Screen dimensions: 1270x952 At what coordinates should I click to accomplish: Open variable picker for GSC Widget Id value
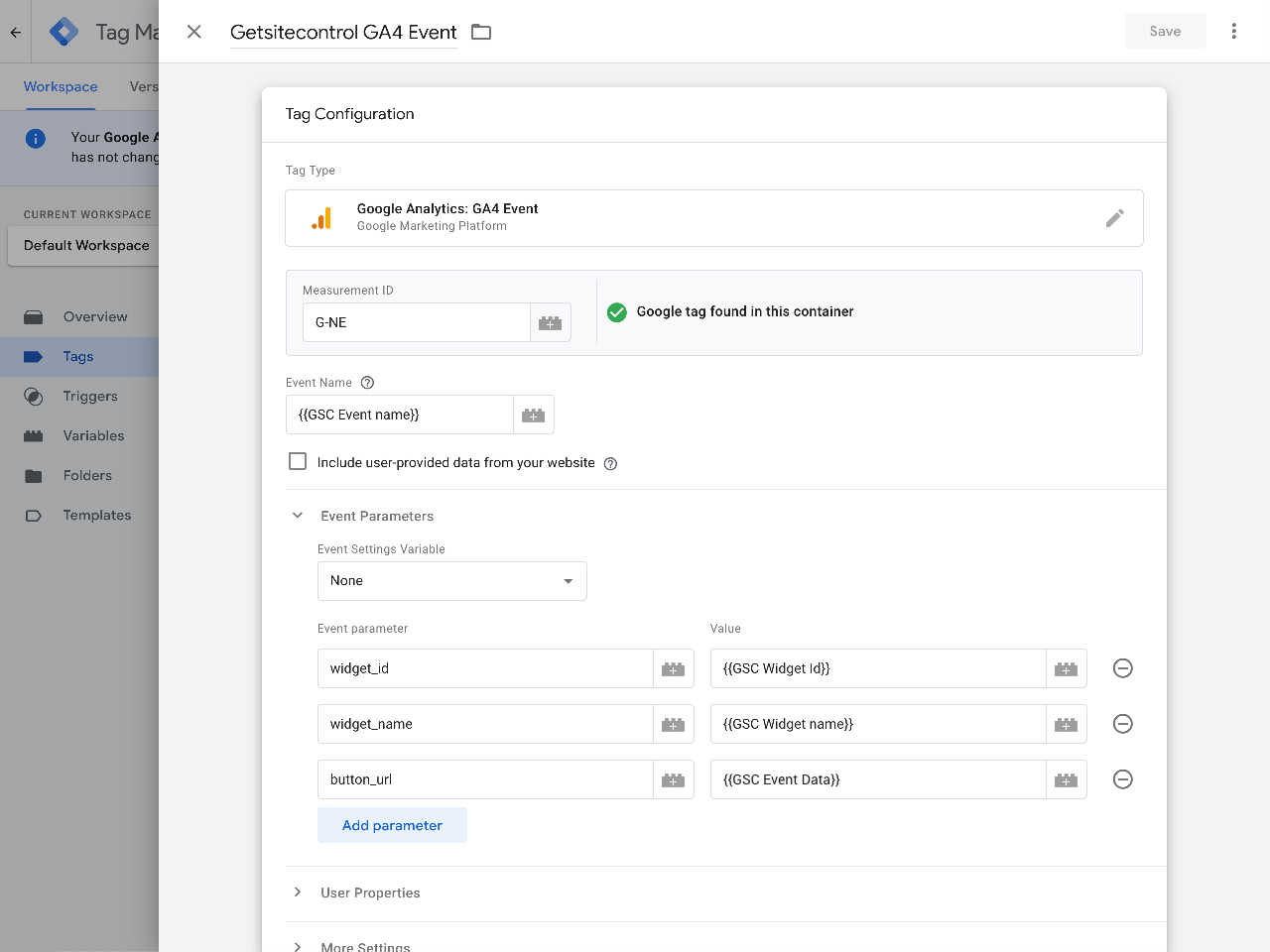[x=1066, y=668]
